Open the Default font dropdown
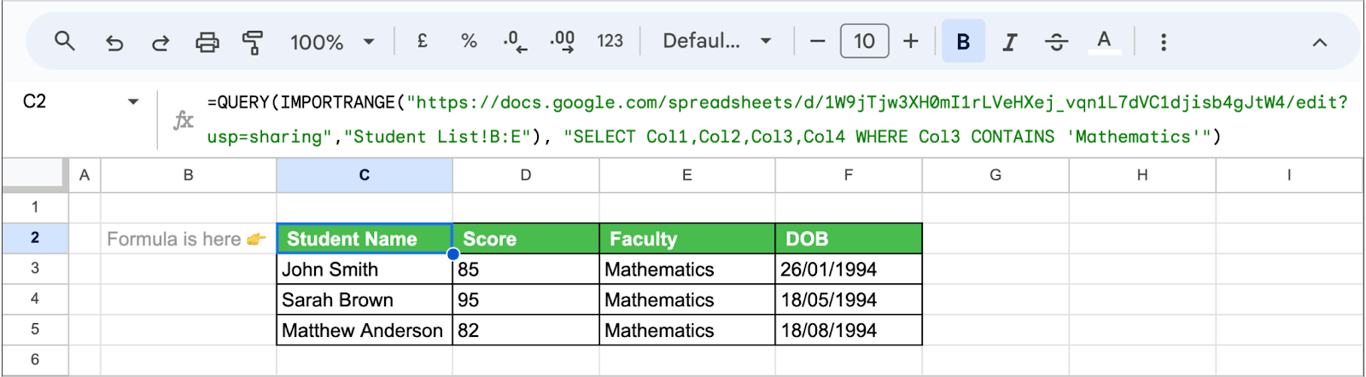This screenshot has height=377, width=1366. point(717,42)
